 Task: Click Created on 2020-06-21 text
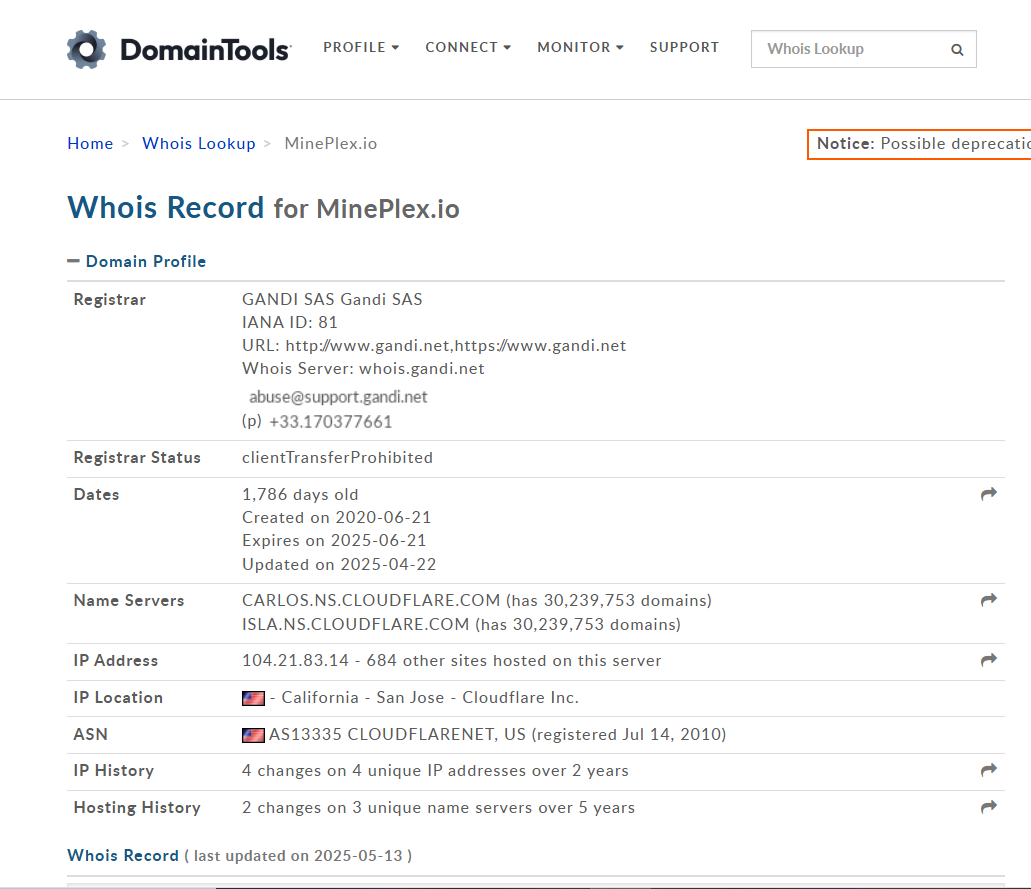(336, 517)
